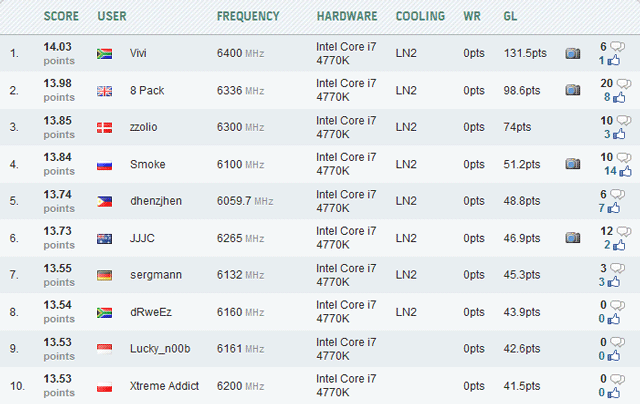
Task: Open user profile link Vivi
Action: pyautogui.click(x=138, y=53)
